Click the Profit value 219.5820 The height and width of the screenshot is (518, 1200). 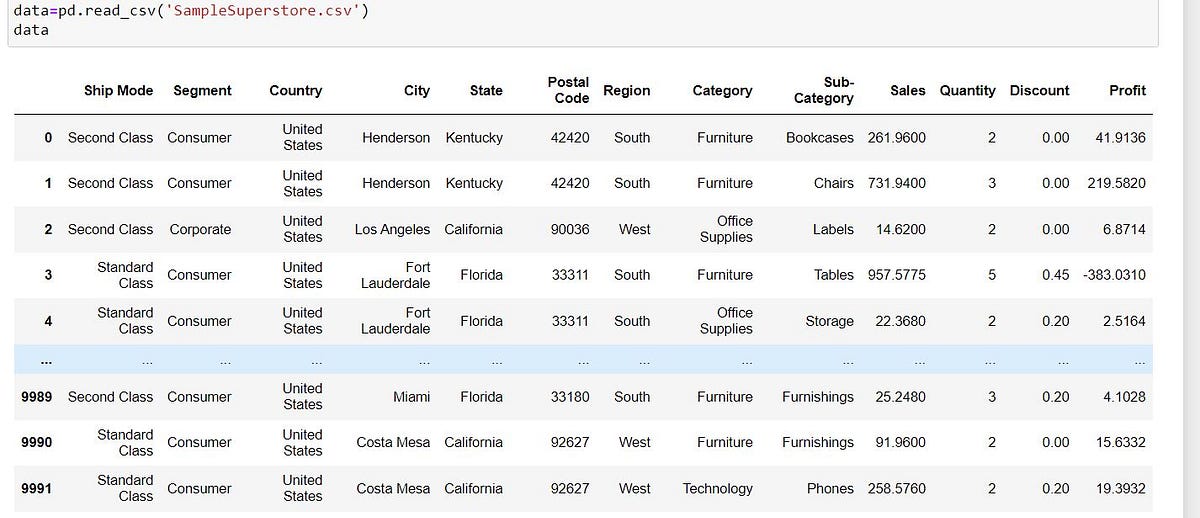[1117, 183]
